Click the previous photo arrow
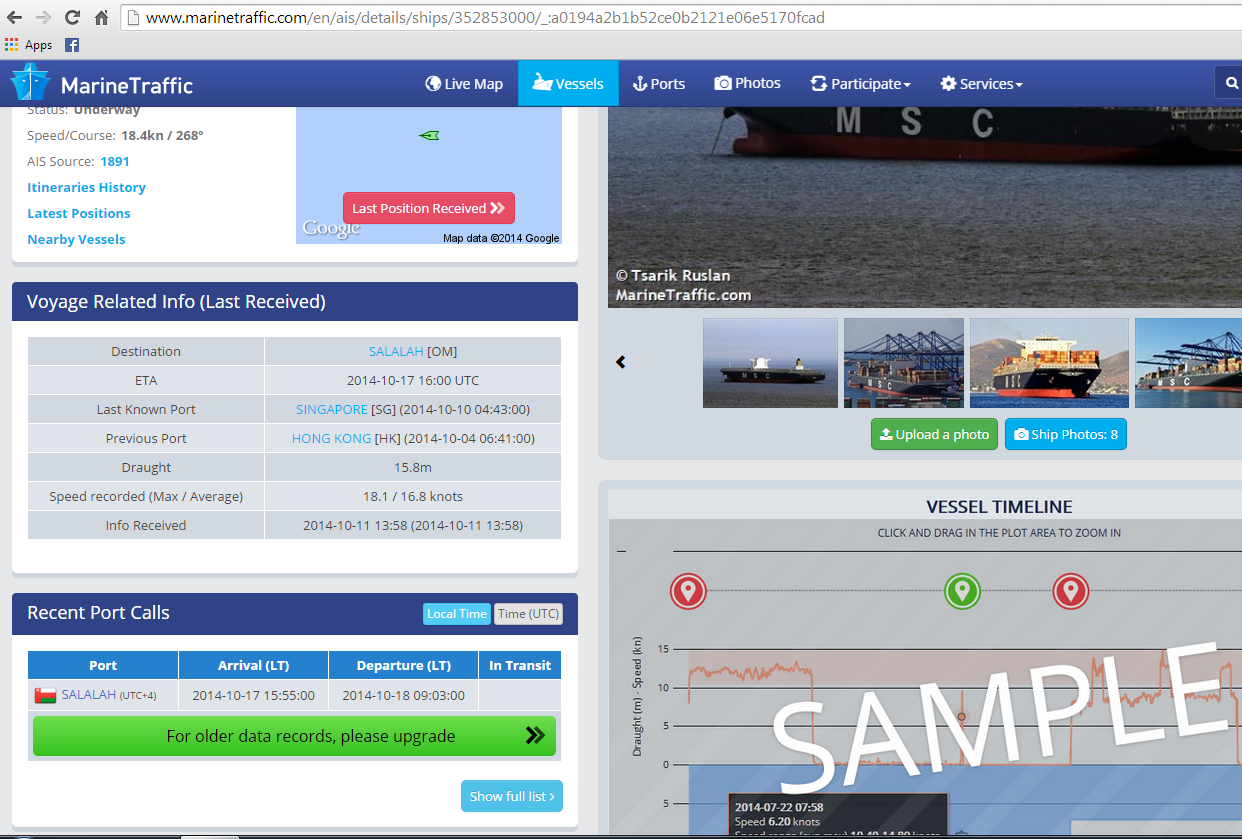Screen dimensions: 1242x839 pos(620,362)
